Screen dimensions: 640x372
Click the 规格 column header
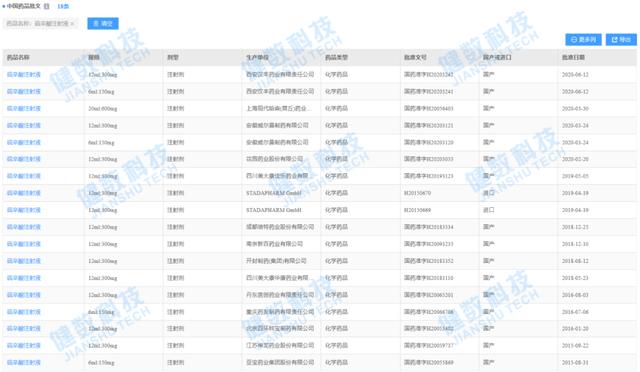tap(94, 58)
